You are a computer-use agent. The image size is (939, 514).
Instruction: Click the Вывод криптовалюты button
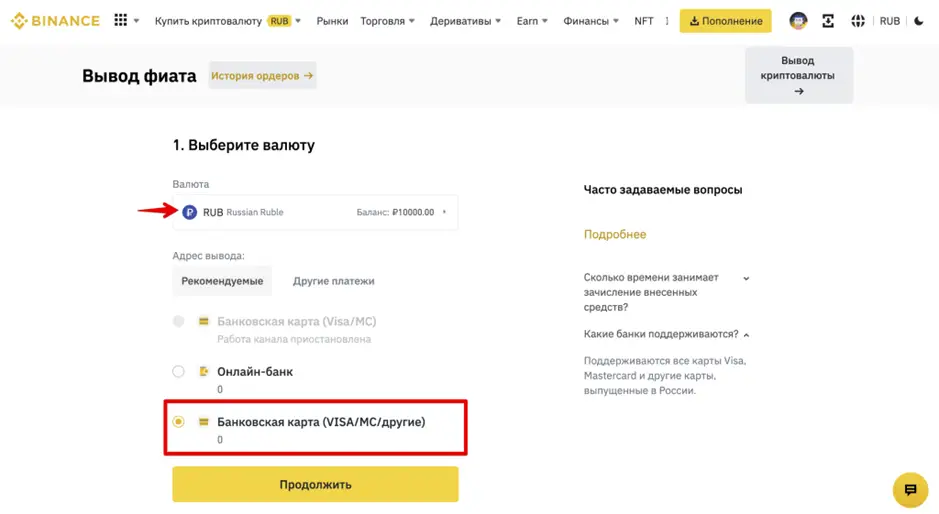[798, 75]
